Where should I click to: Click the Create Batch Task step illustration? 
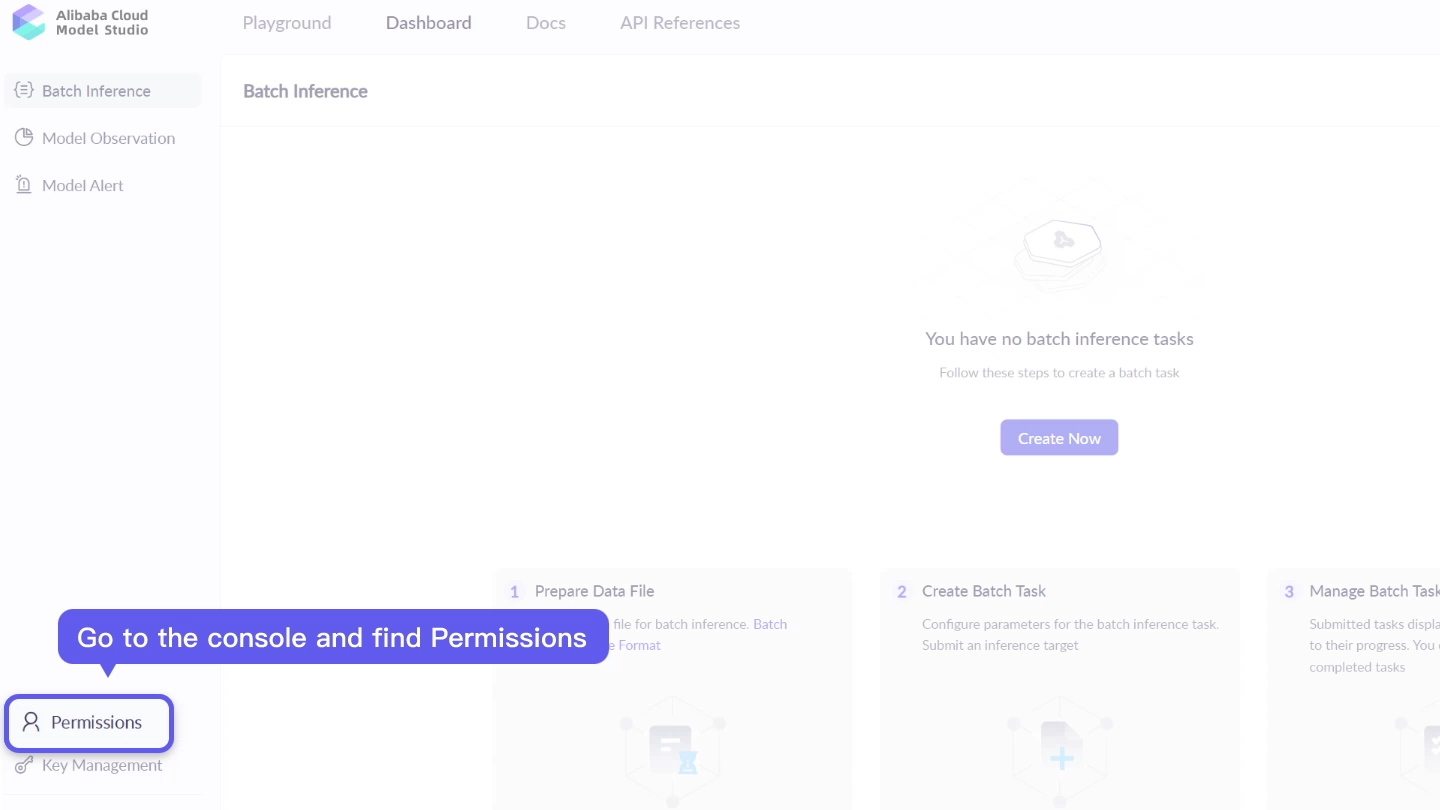tap(1059, 750)
